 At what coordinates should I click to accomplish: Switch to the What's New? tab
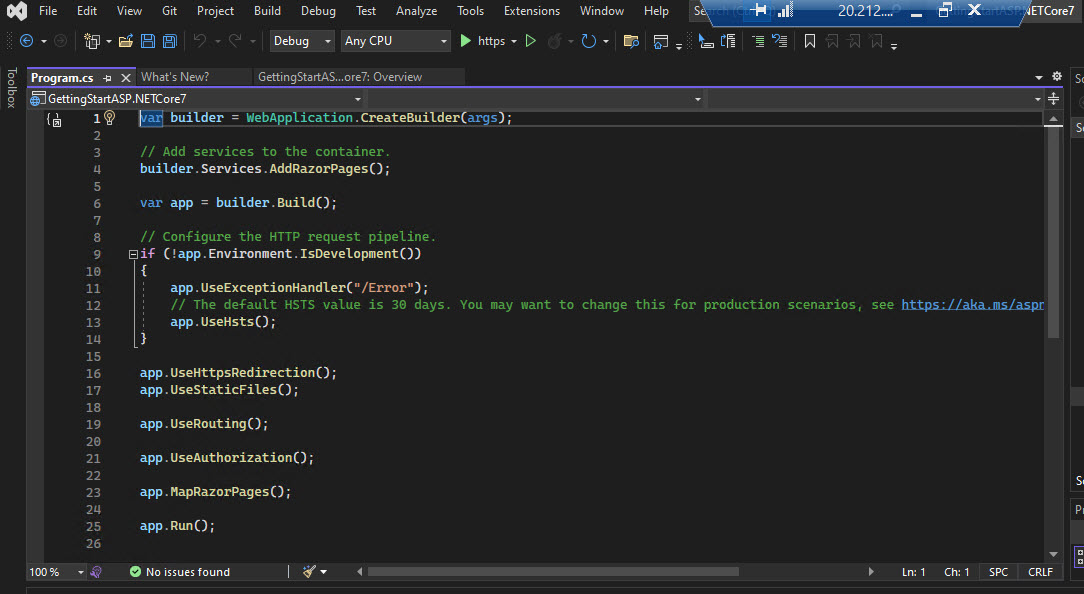click(x=175, y=77)
